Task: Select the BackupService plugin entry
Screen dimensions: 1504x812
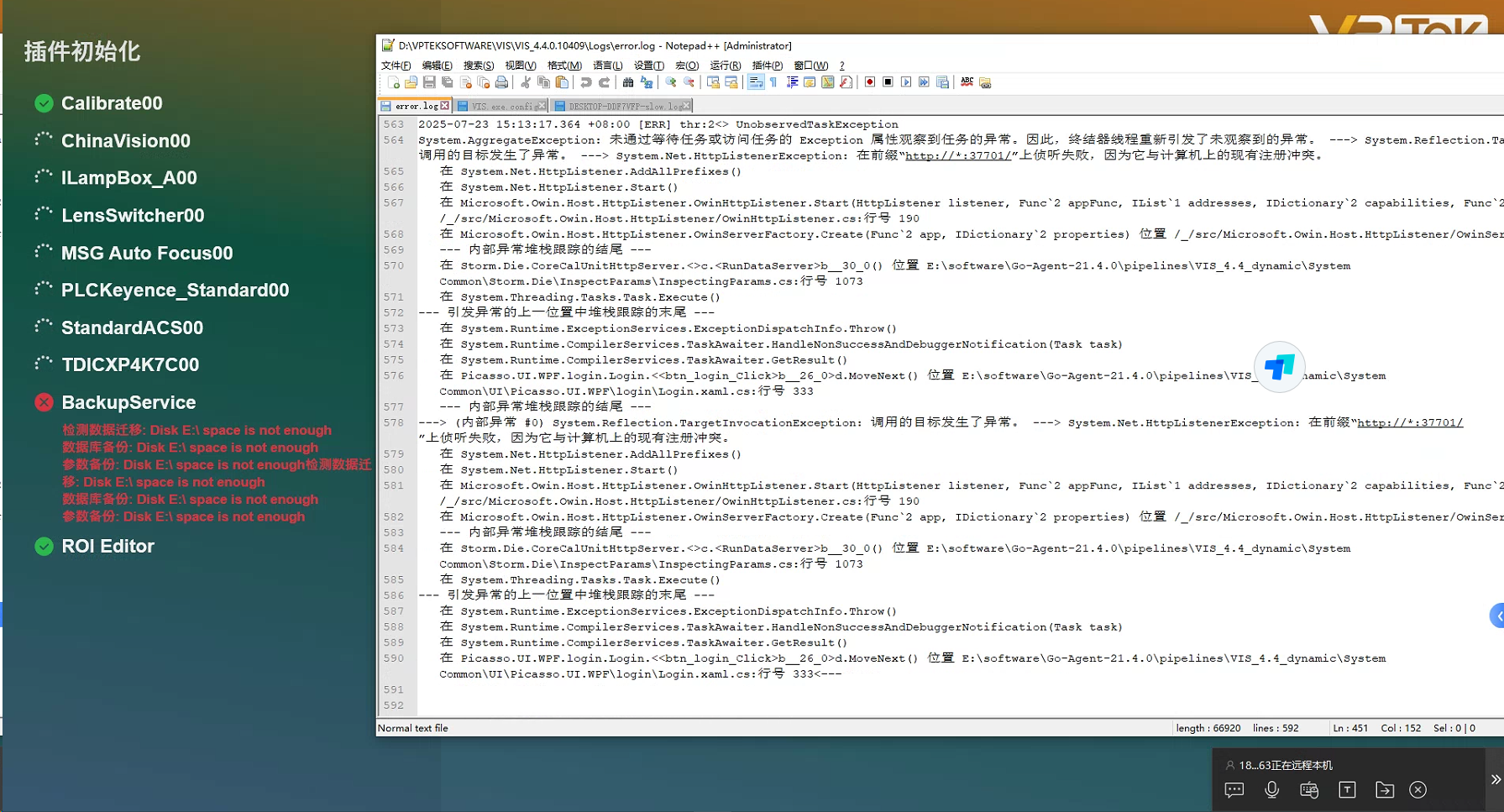Action: pyautogui.click(x=128, y=402)
